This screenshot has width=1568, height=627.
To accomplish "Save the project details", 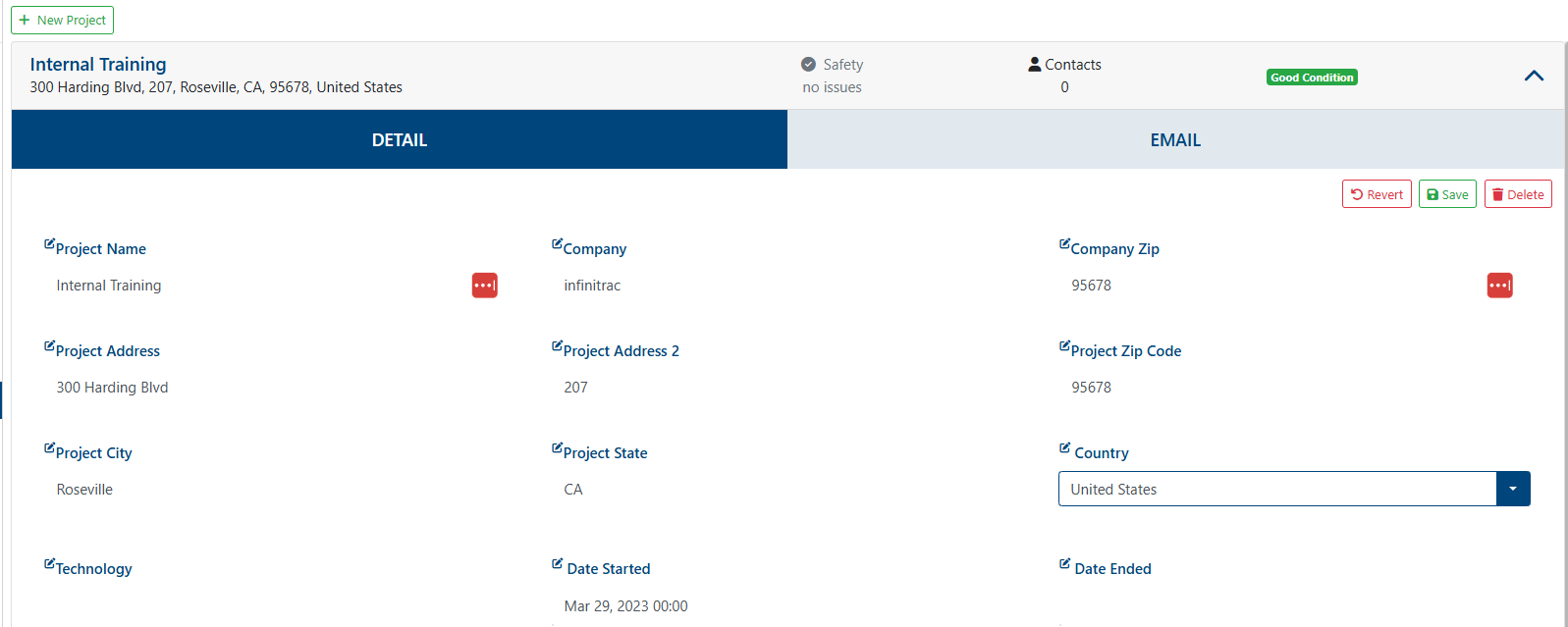I will click(1447, 194).
